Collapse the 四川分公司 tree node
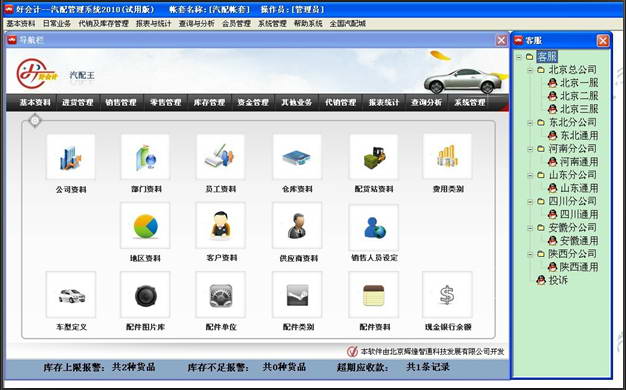 530,202
